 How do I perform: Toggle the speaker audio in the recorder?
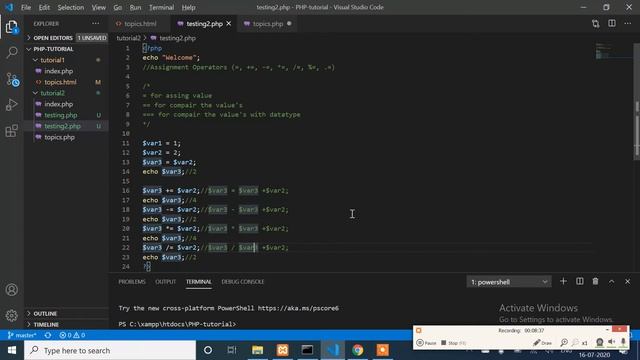(x=611, y=342)
